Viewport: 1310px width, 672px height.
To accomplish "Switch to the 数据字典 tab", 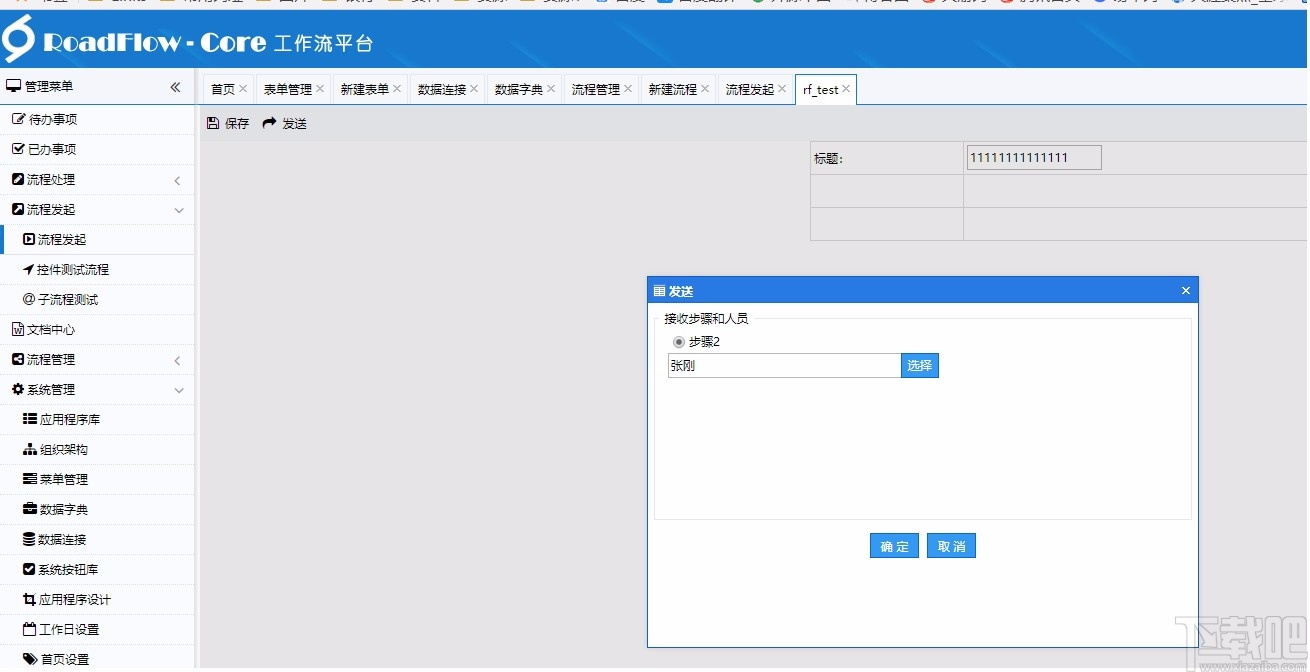I will point(521,89).
